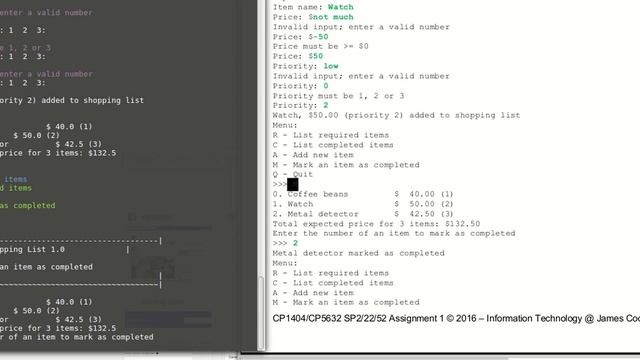This screenshot has height=360, width=640.
Task: Select the 'Price must be >= $0' message
Action: (x=320, y=46)
